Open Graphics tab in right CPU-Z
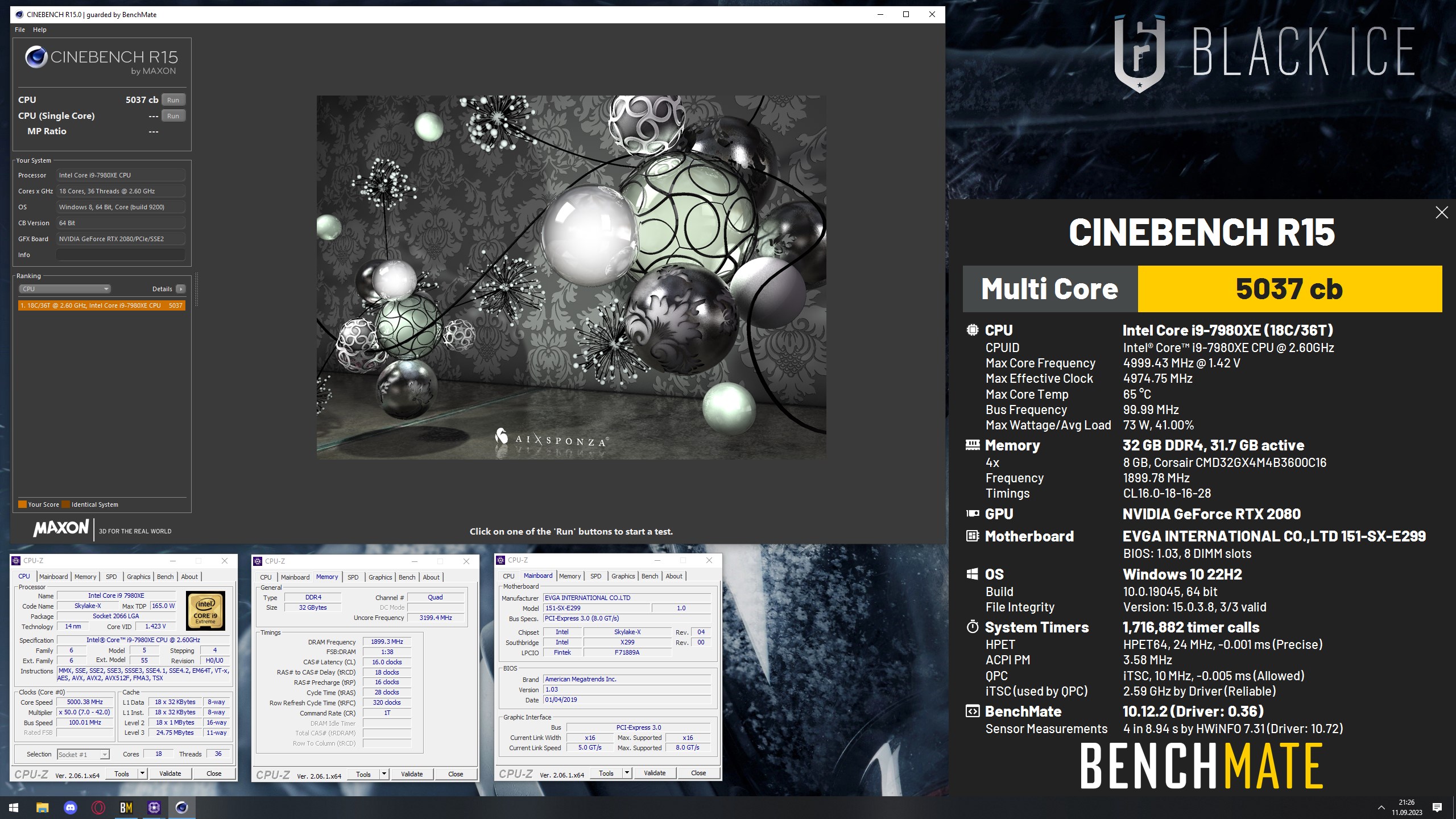 [623, 576]
